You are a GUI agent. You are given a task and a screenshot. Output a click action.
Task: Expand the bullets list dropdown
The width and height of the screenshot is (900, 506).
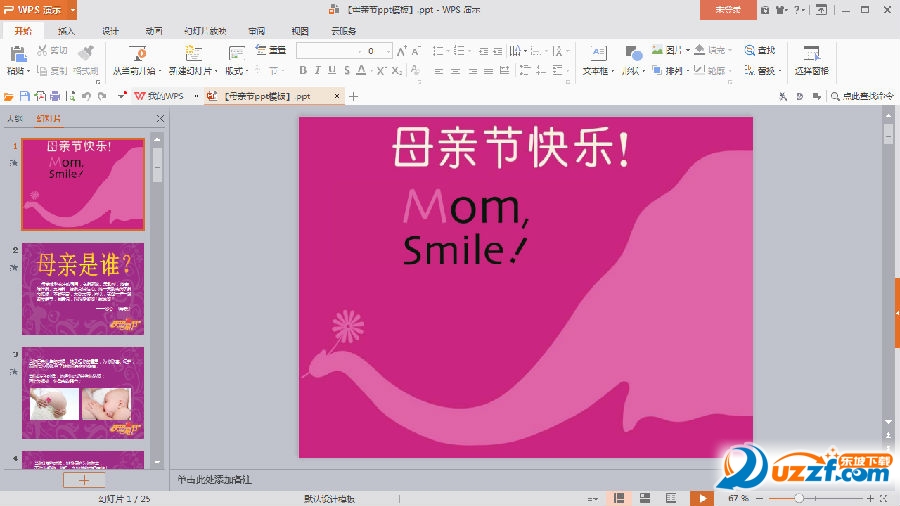pyautogui.click(x=447, y=51)
